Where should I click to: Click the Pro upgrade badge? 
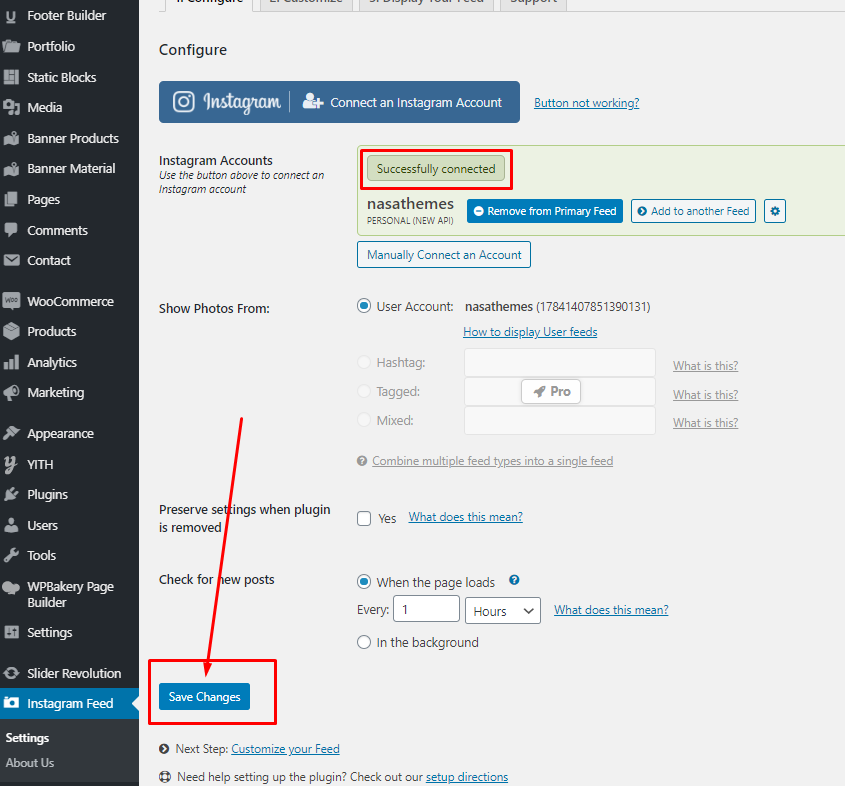(x=551, y=392)
